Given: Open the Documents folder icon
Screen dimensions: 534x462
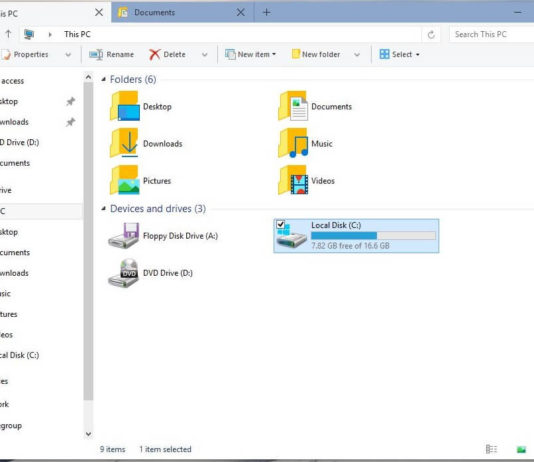Looking at the screenshot, I should (x=293, y=106).
